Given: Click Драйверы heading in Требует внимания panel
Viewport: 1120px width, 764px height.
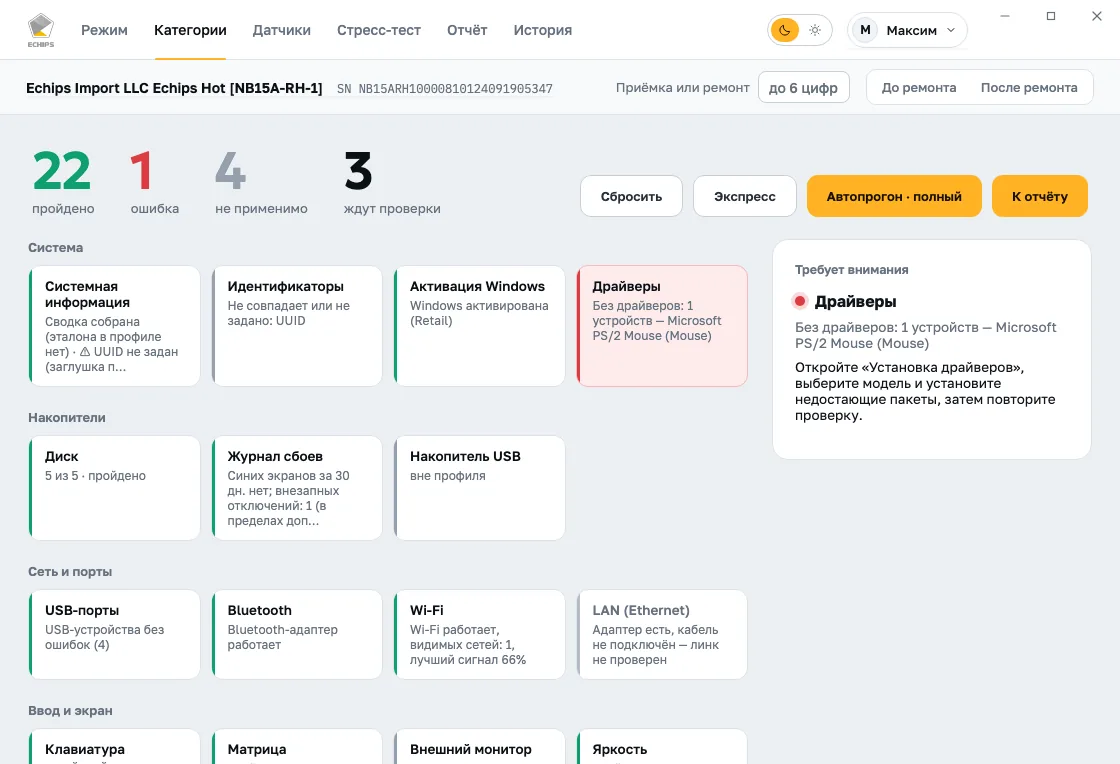Looking at the screenshot, I should click(x=855, y=301).
